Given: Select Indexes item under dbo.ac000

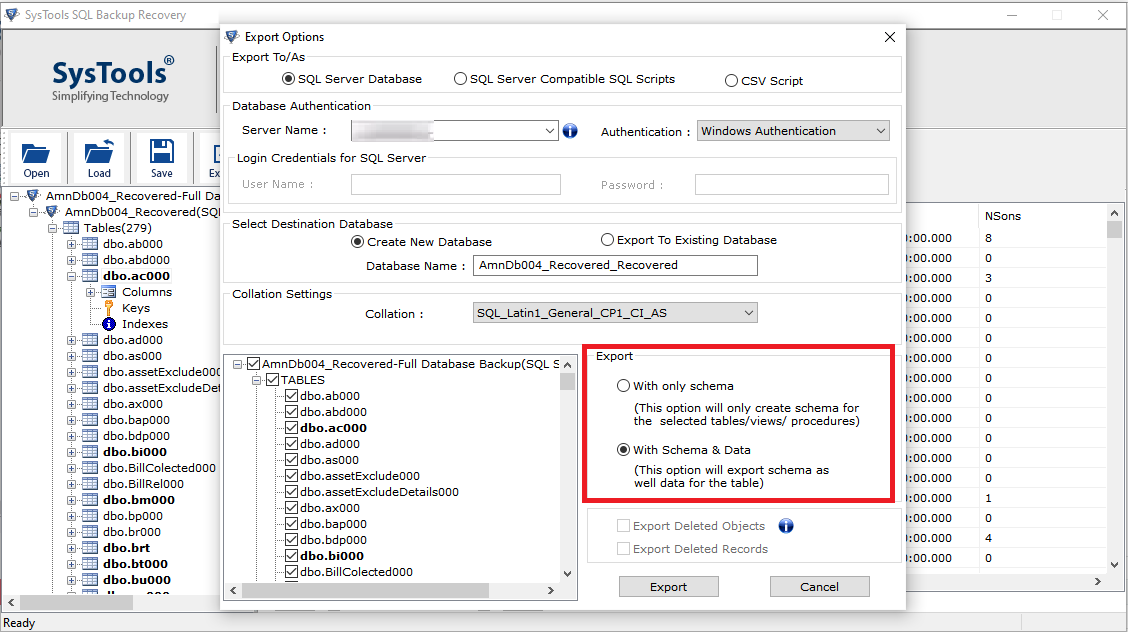Looking at the screenshot, I should [145, 324].
